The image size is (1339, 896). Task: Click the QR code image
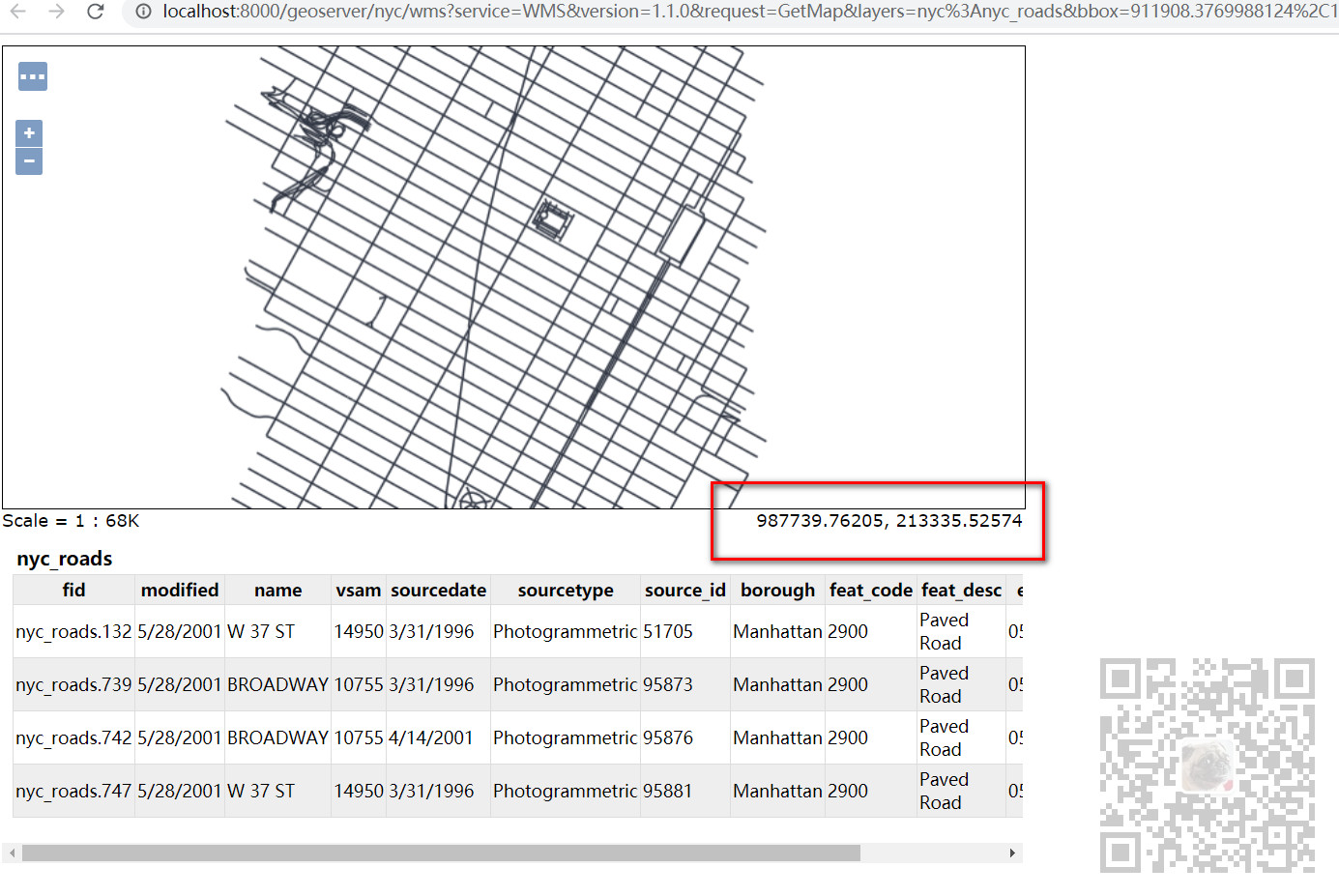tap(1207, 766)
